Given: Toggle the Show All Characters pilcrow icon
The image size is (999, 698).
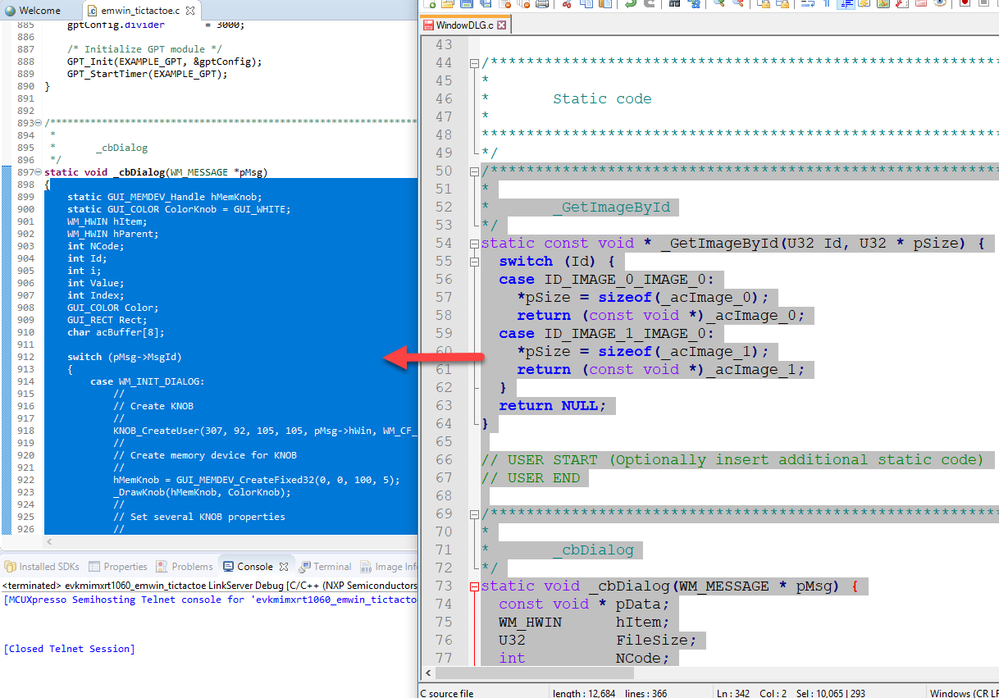Looking at the screenshot, I should click(826, 3).
